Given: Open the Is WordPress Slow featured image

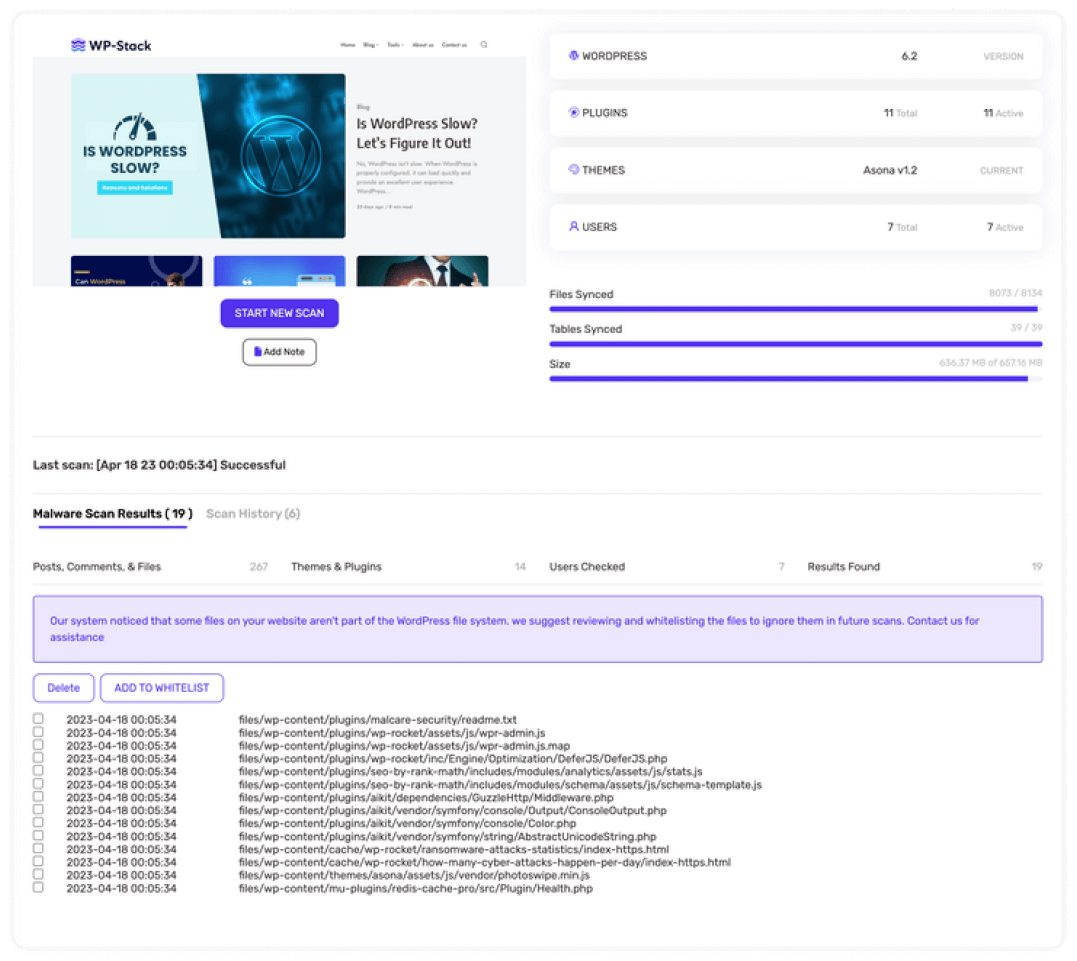Looking at the screenshot, I should pos(208,156).
